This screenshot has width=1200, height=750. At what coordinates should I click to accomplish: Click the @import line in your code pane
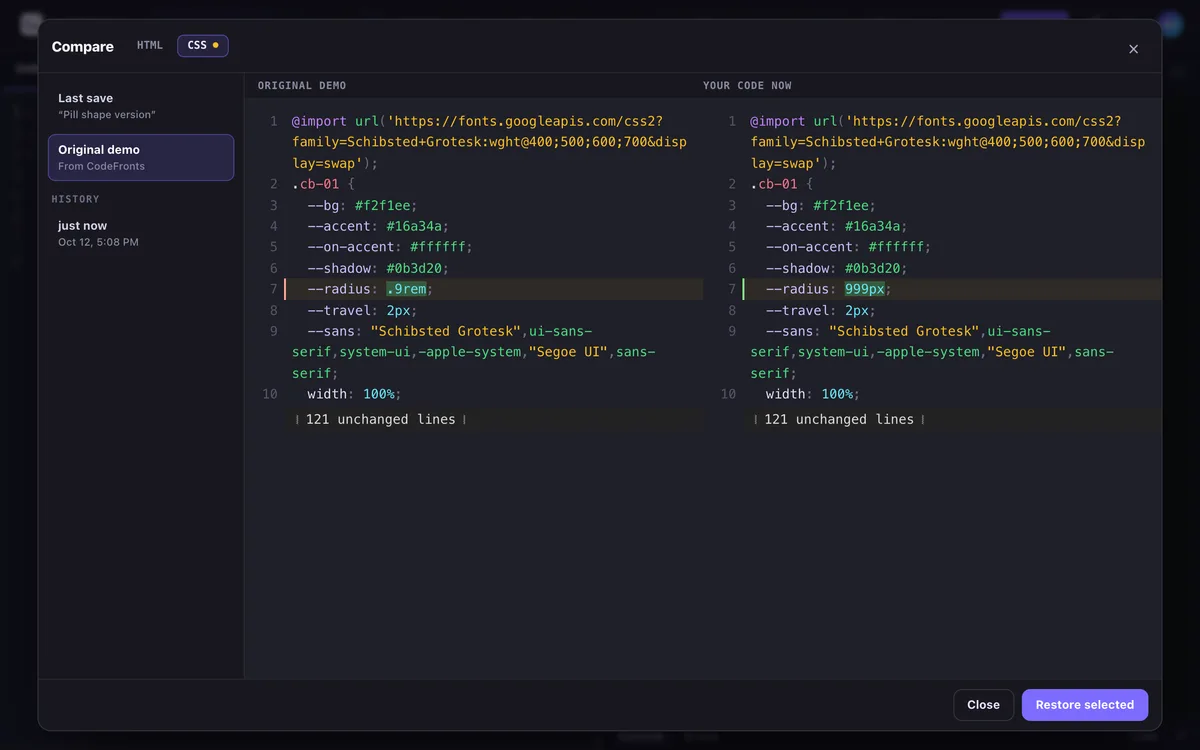tap(948, 142)
